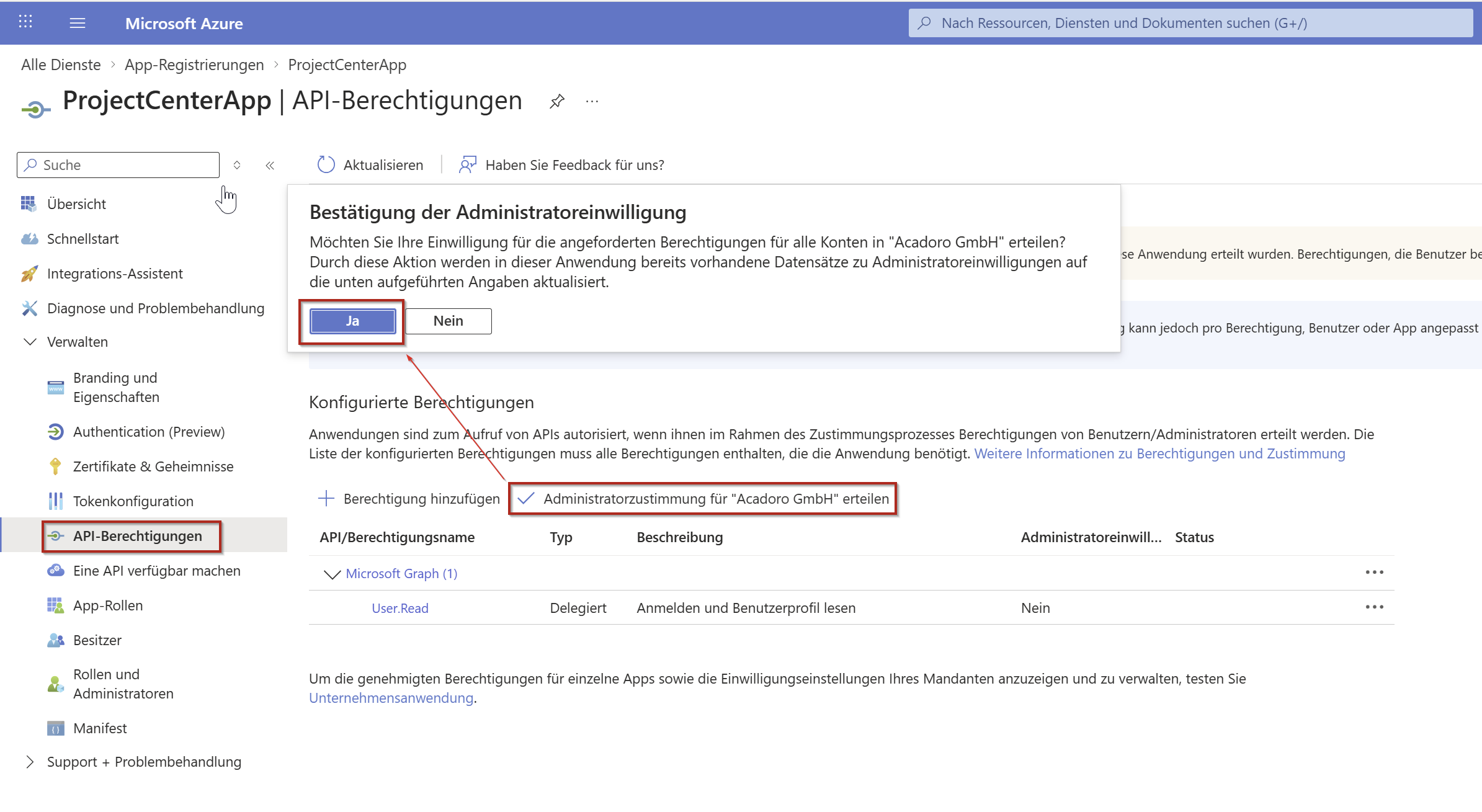The height and width of the screenshot is (812, 1482).
Task: Click the Zertifikate & Geheimnisse key icon
Action: tap(55, 466)
